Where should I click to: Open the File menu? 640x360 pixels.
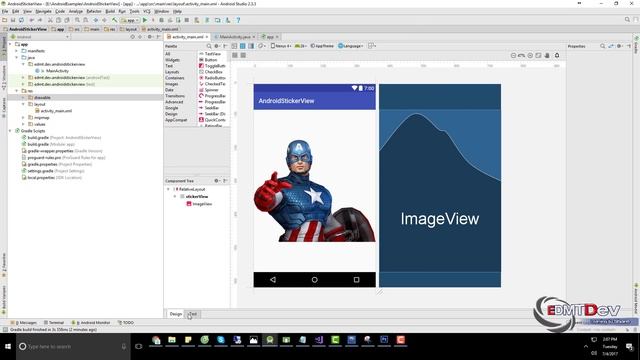(5, 11)
